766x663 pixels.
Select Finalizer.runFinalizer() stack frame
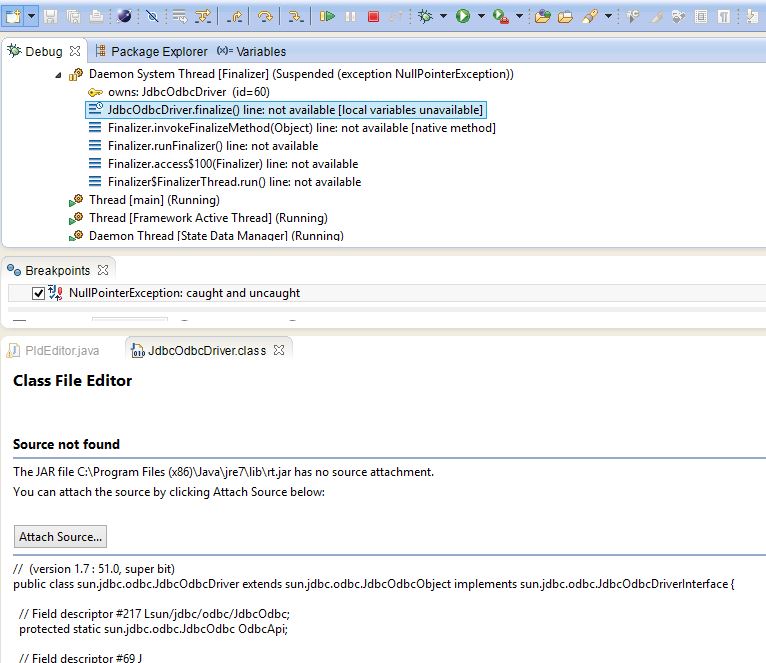coord(203,146)
